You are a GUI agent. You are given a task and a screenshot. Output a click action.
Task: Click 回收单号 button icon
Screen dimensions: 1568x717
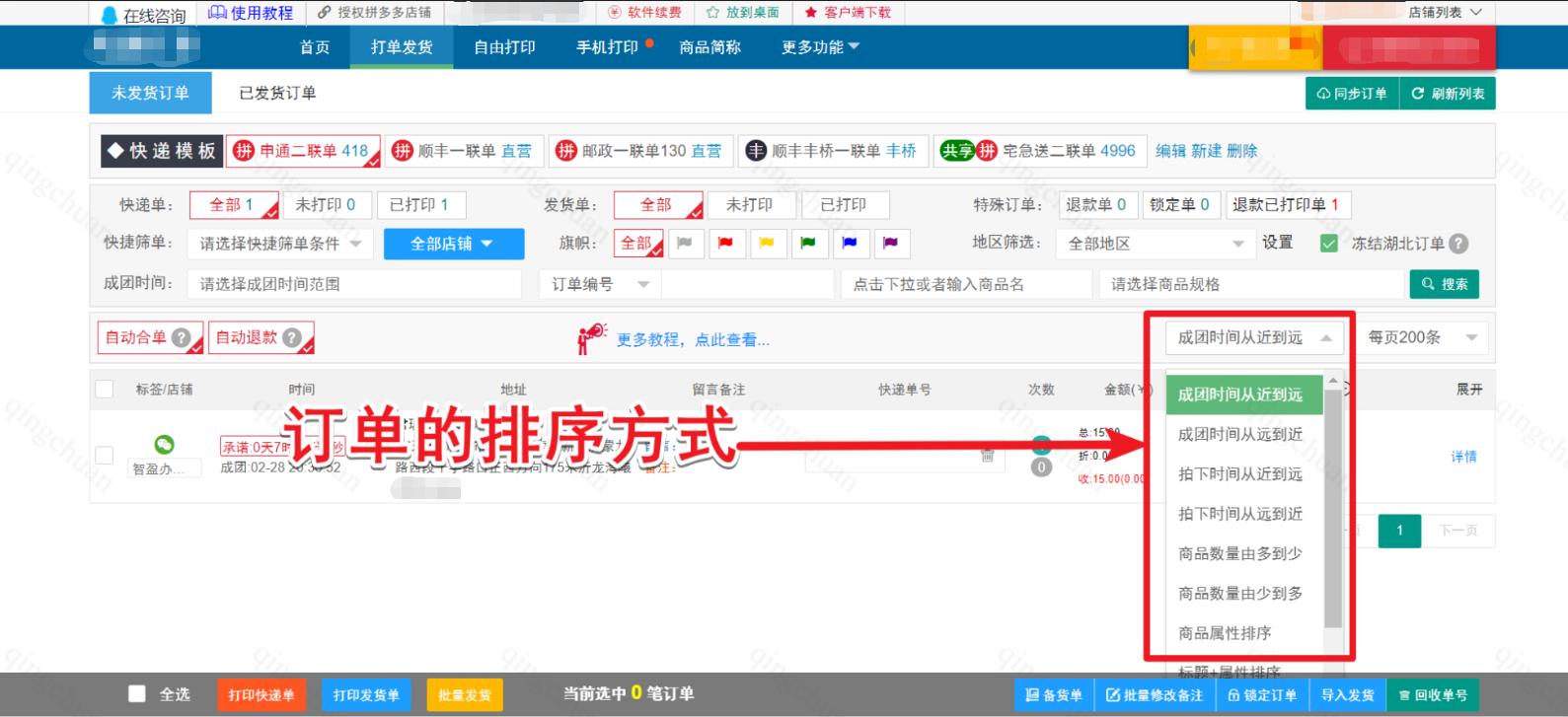click(x=1404, y=695)
